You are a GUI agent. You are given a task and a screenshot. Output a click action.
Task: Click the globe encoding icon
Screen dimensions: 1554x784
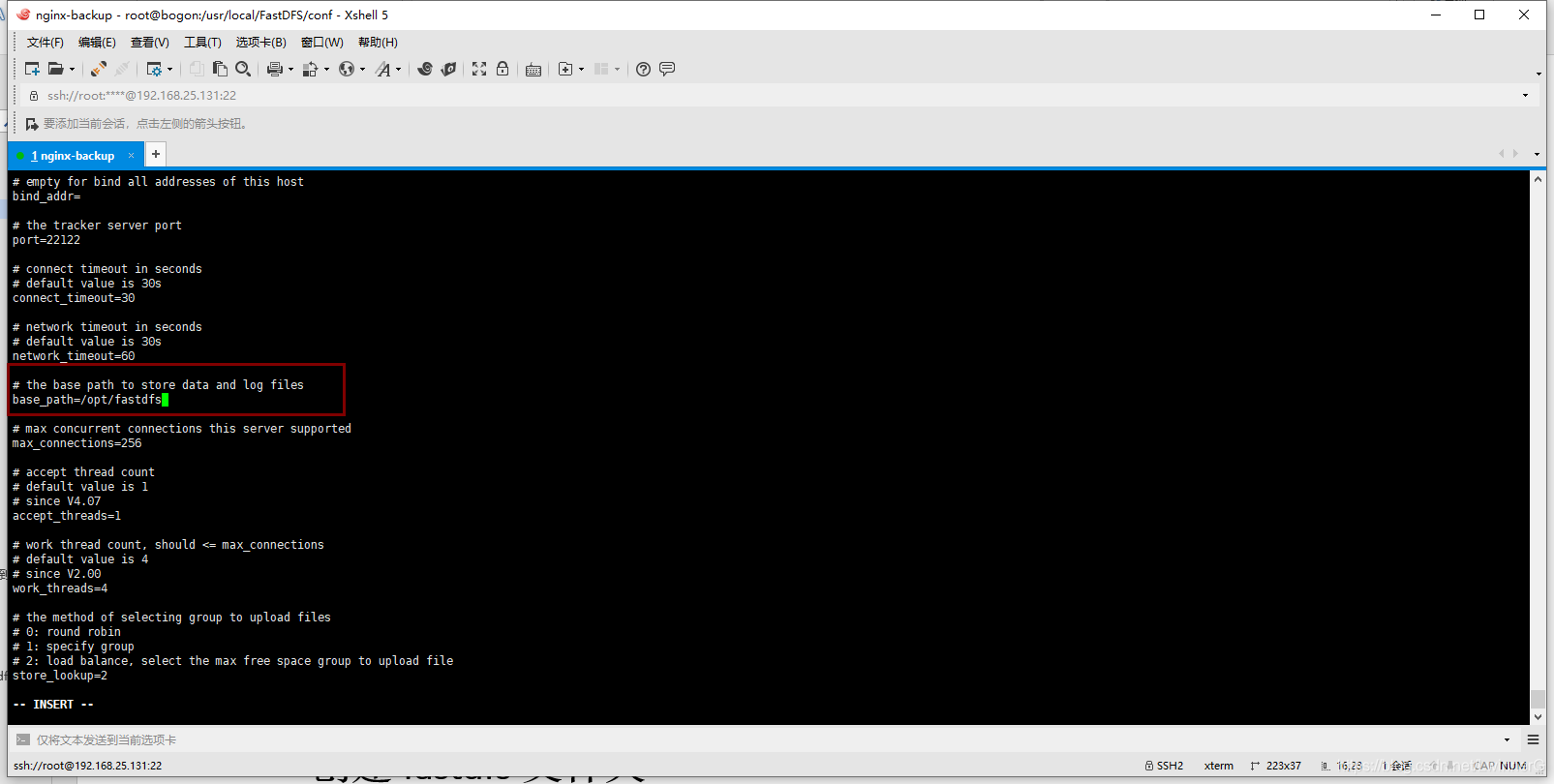pyautogui.click(x=347, y=69)
